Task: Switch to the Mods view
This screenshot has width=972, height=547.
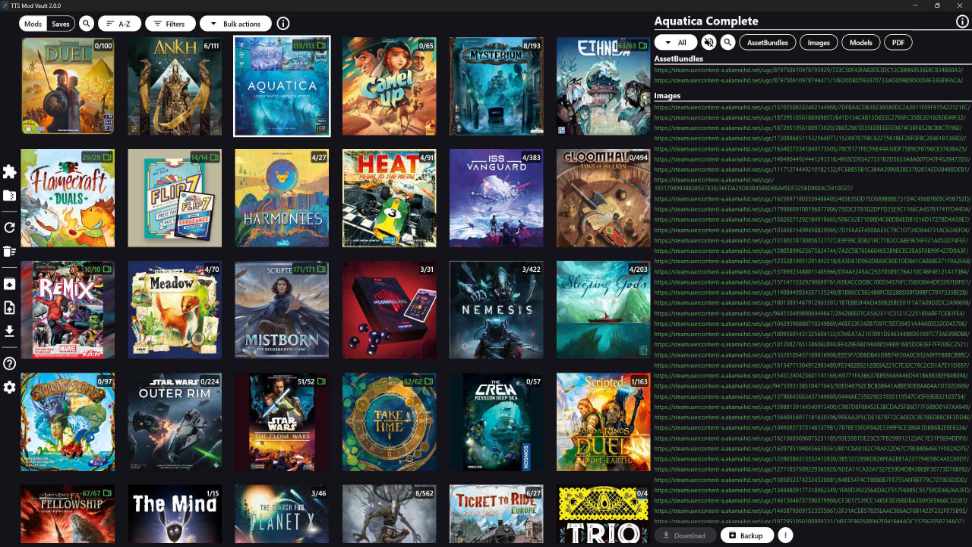Action: 33,24
